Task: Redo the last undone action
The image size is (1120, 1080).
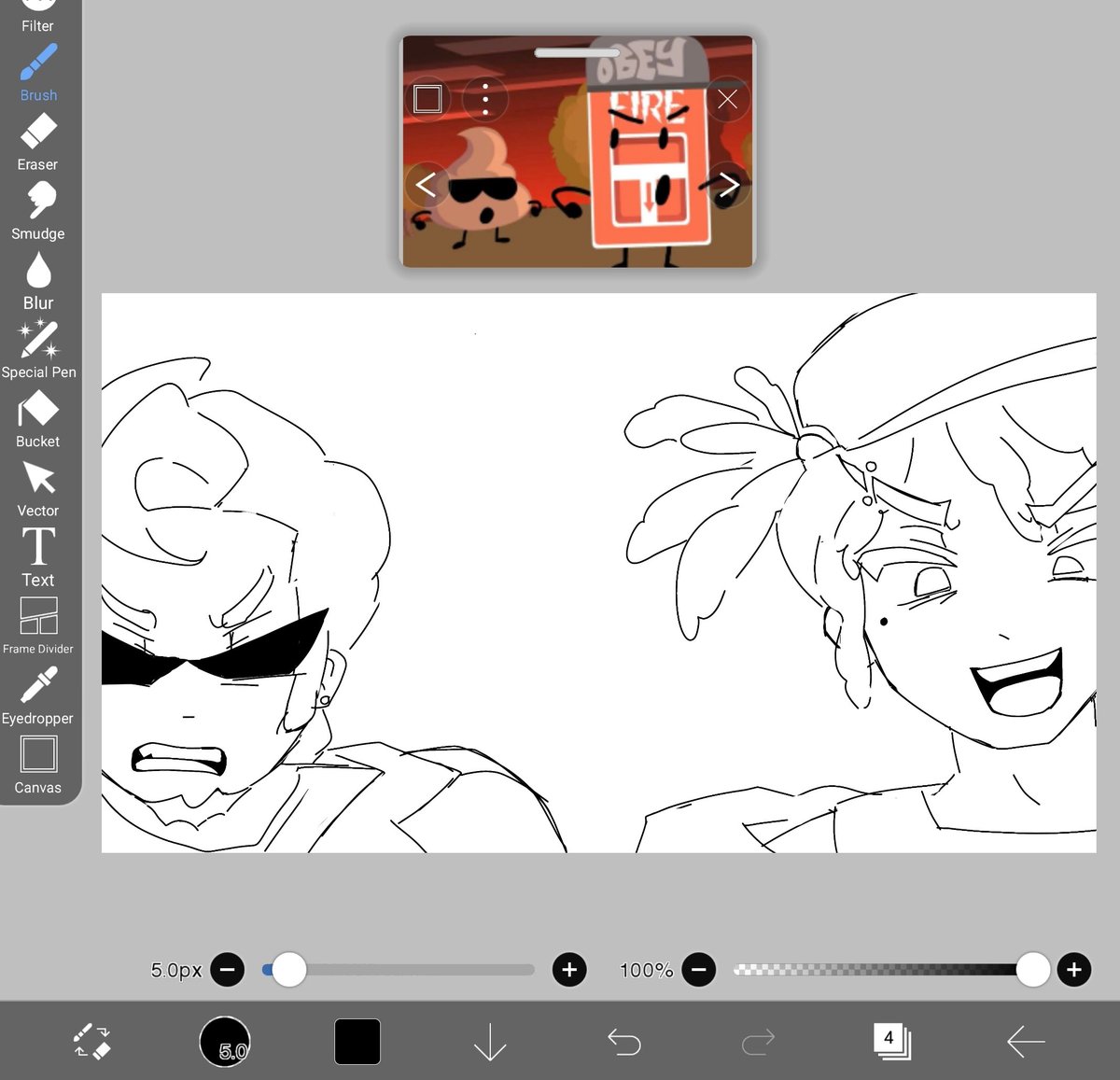Action: tap(758, 1041)
